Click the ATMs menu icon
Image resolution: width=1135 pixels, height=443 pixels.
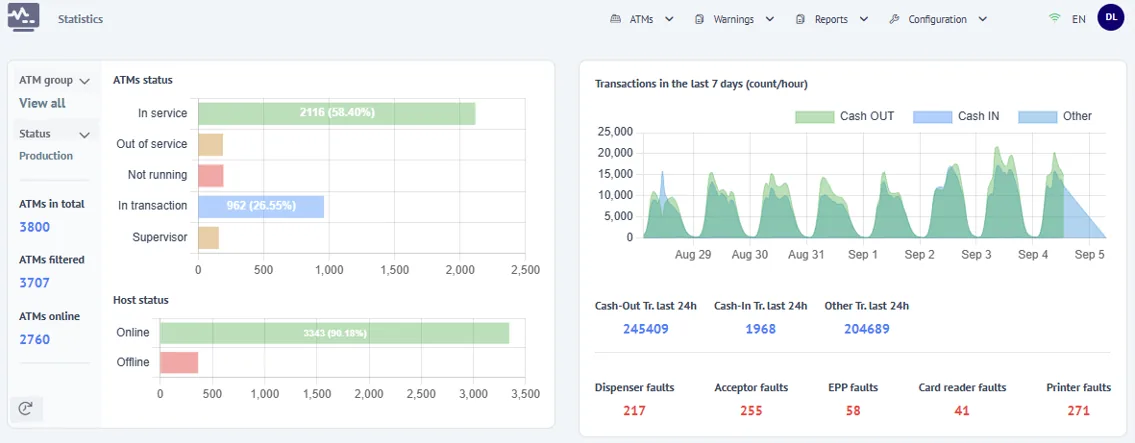click(x=615, y=20)
